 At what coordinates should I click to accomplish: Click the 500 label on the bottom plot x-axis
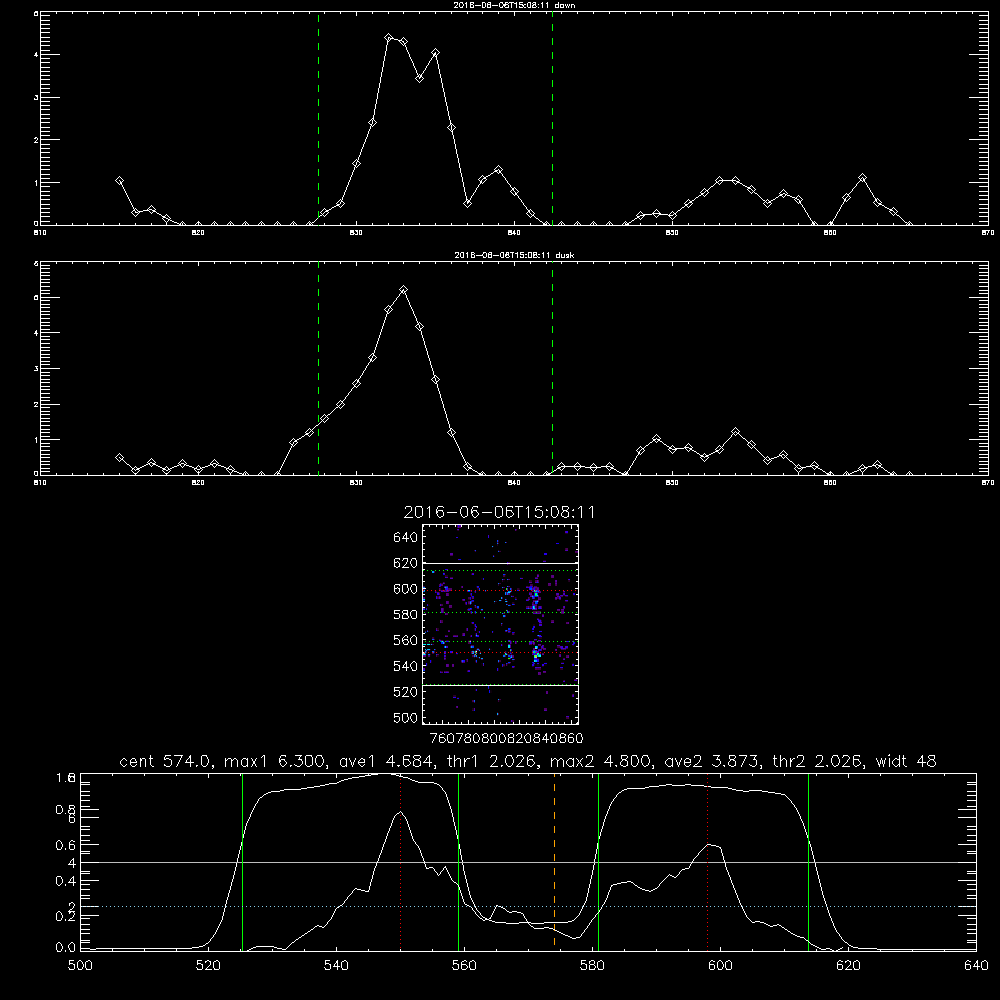(80, 966)
